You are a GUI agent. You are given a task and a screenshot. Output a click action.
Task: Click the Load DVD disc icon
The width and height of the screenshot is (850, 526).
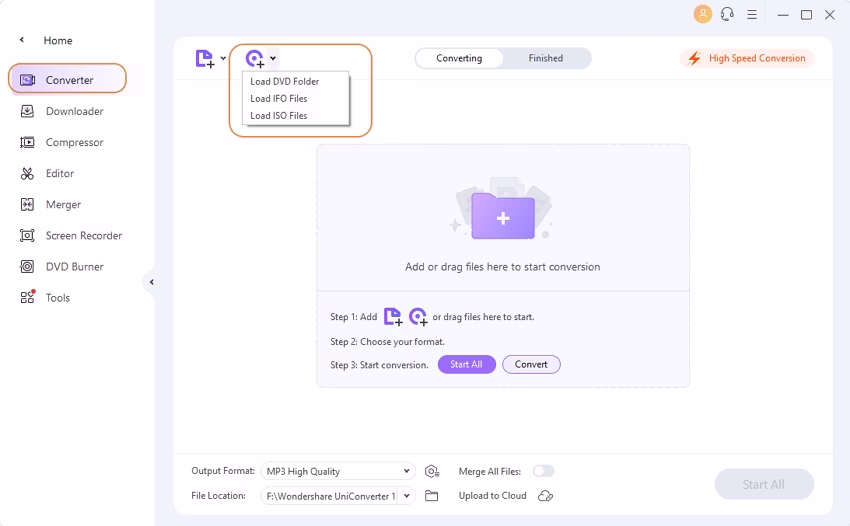(255, 58)
